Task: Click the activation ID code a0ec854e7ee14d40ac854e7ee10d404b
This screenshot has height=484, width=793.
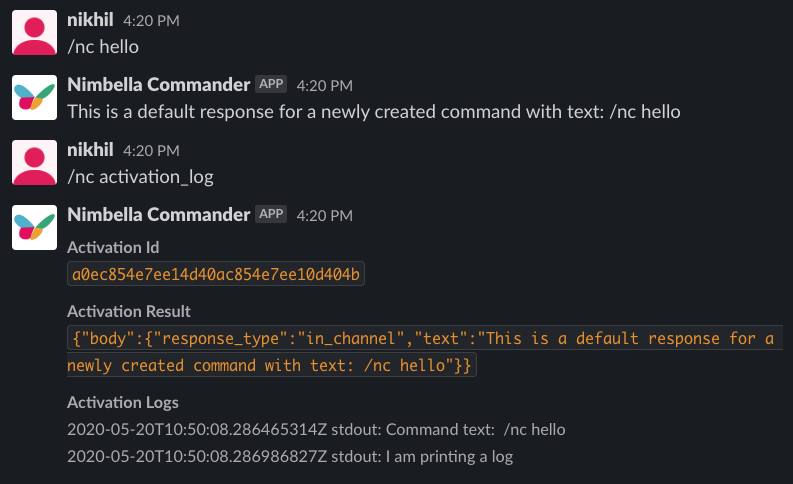Action: 216,274
